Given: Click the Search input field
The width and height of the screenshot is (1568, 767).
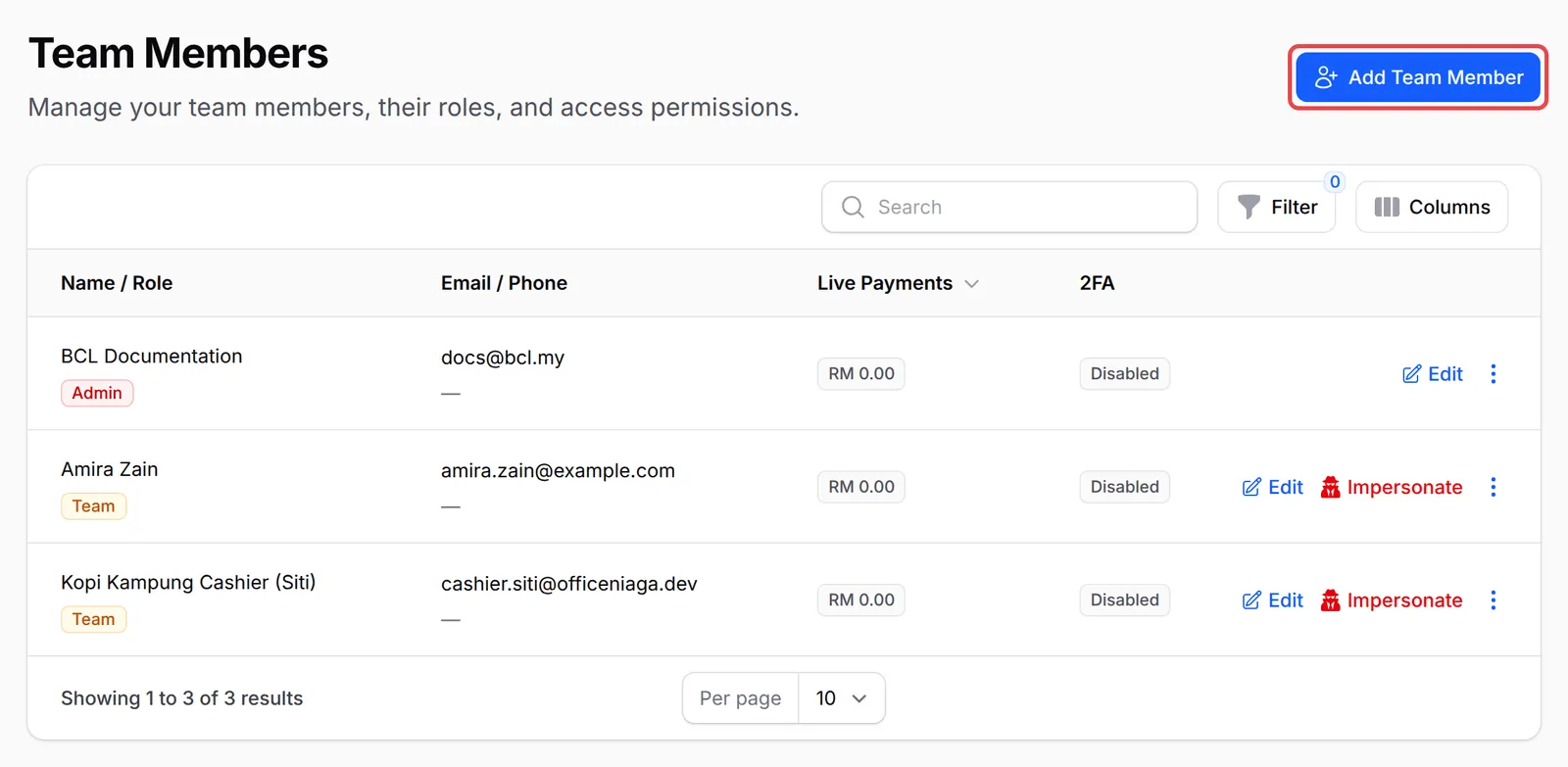Looking at the screenshot, I should (1009, 207).
